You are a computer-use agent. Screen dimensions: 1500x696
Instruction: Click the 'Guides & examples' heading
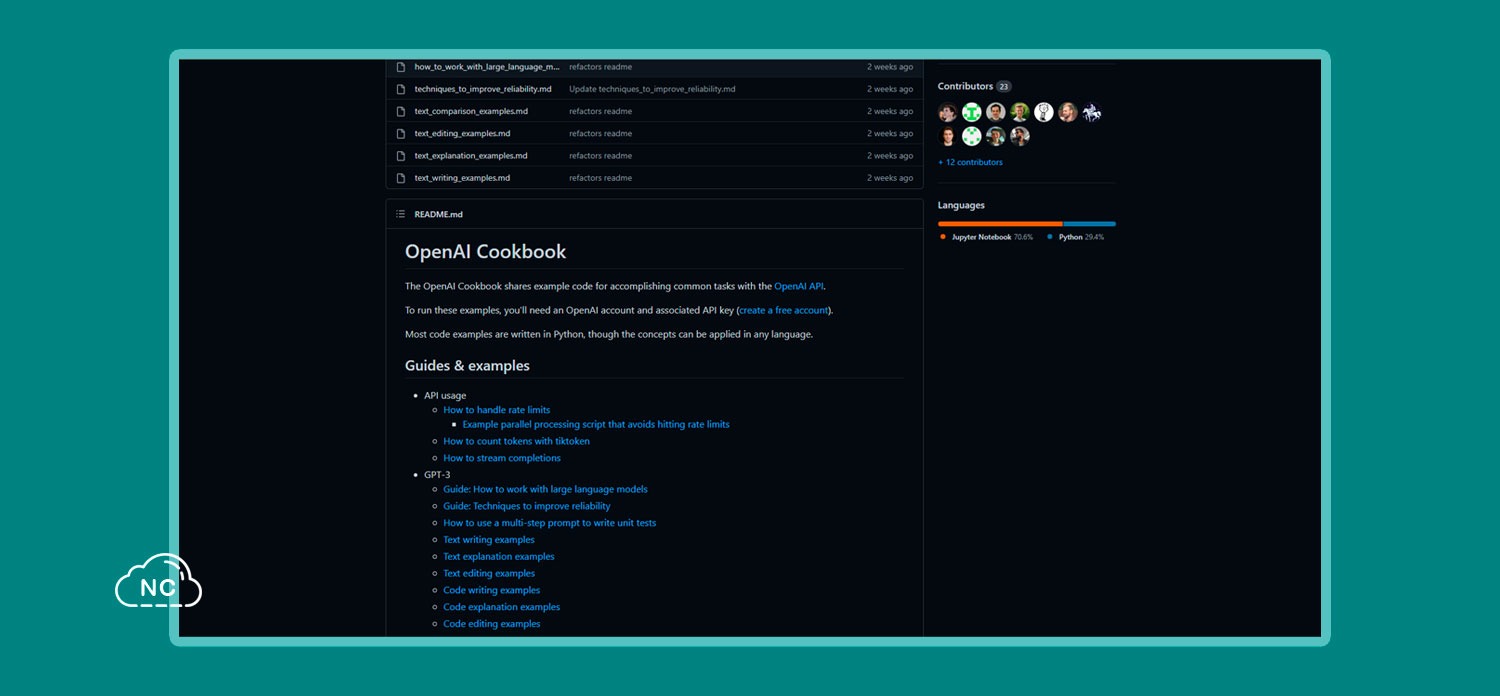[467, 366]
